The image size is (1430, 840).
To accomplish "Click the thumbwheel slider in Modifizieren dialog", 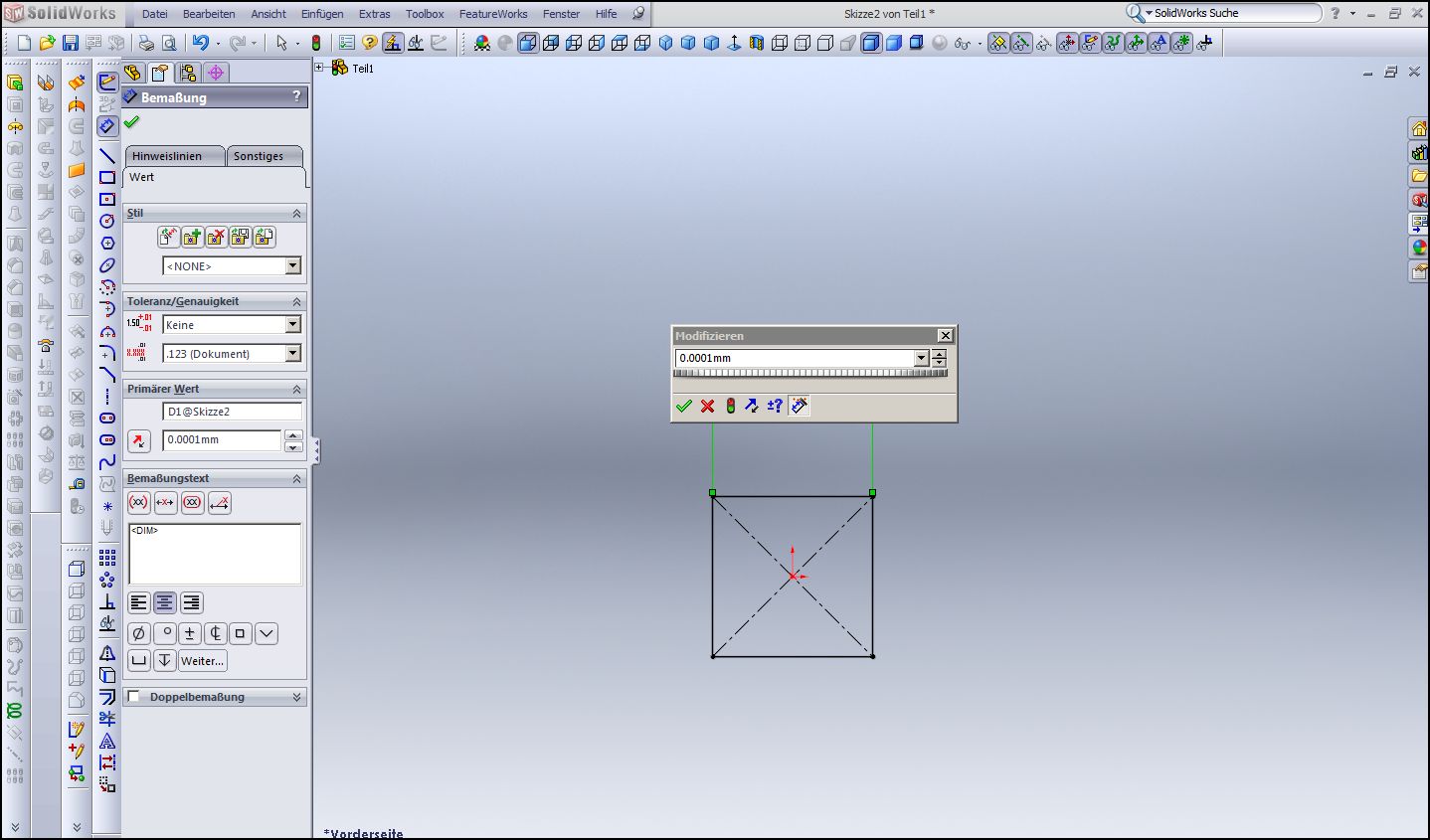I will pos(809,375).
